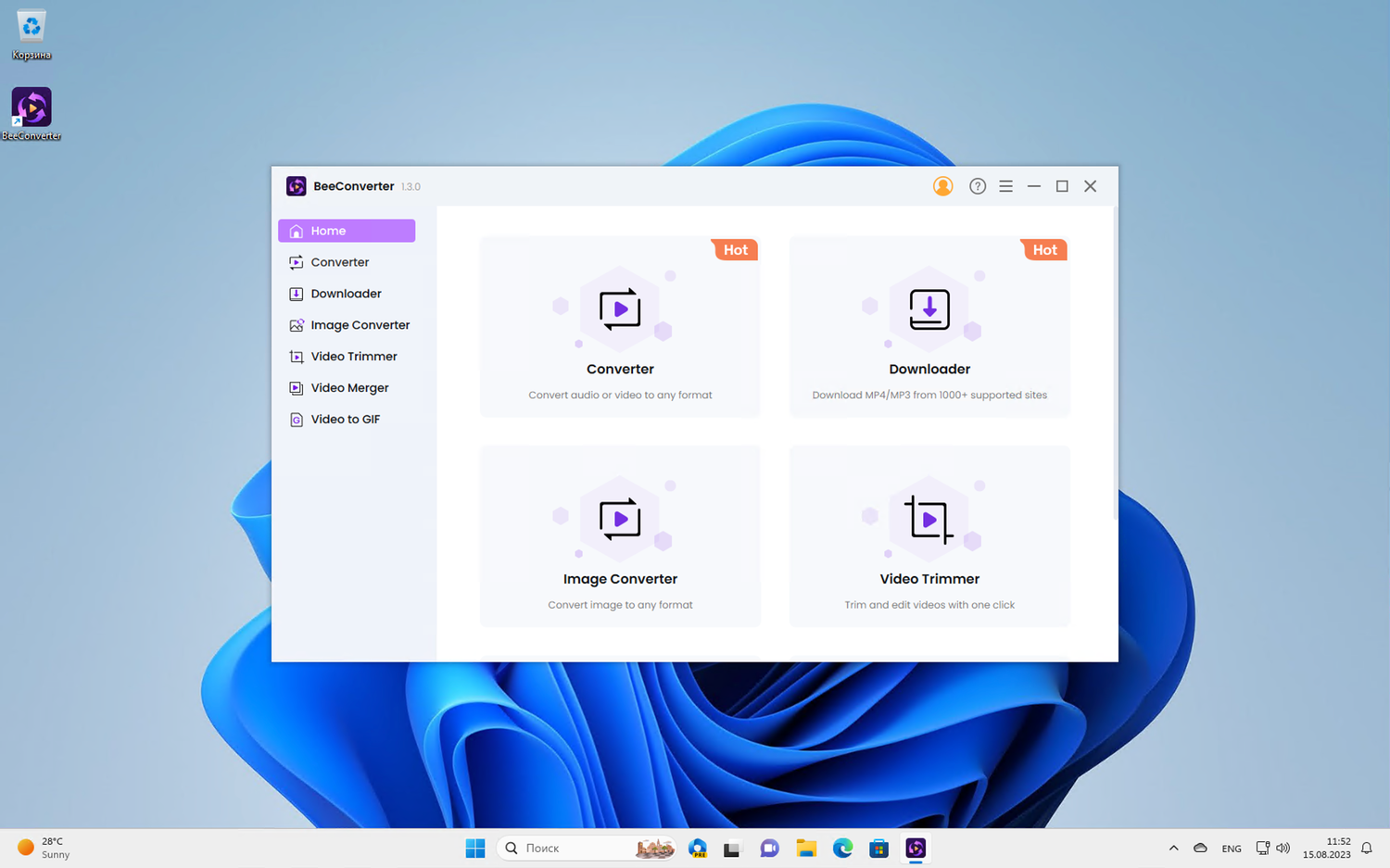
Task: Open File Explorer from the taskbar
Action: pos(806,848)
